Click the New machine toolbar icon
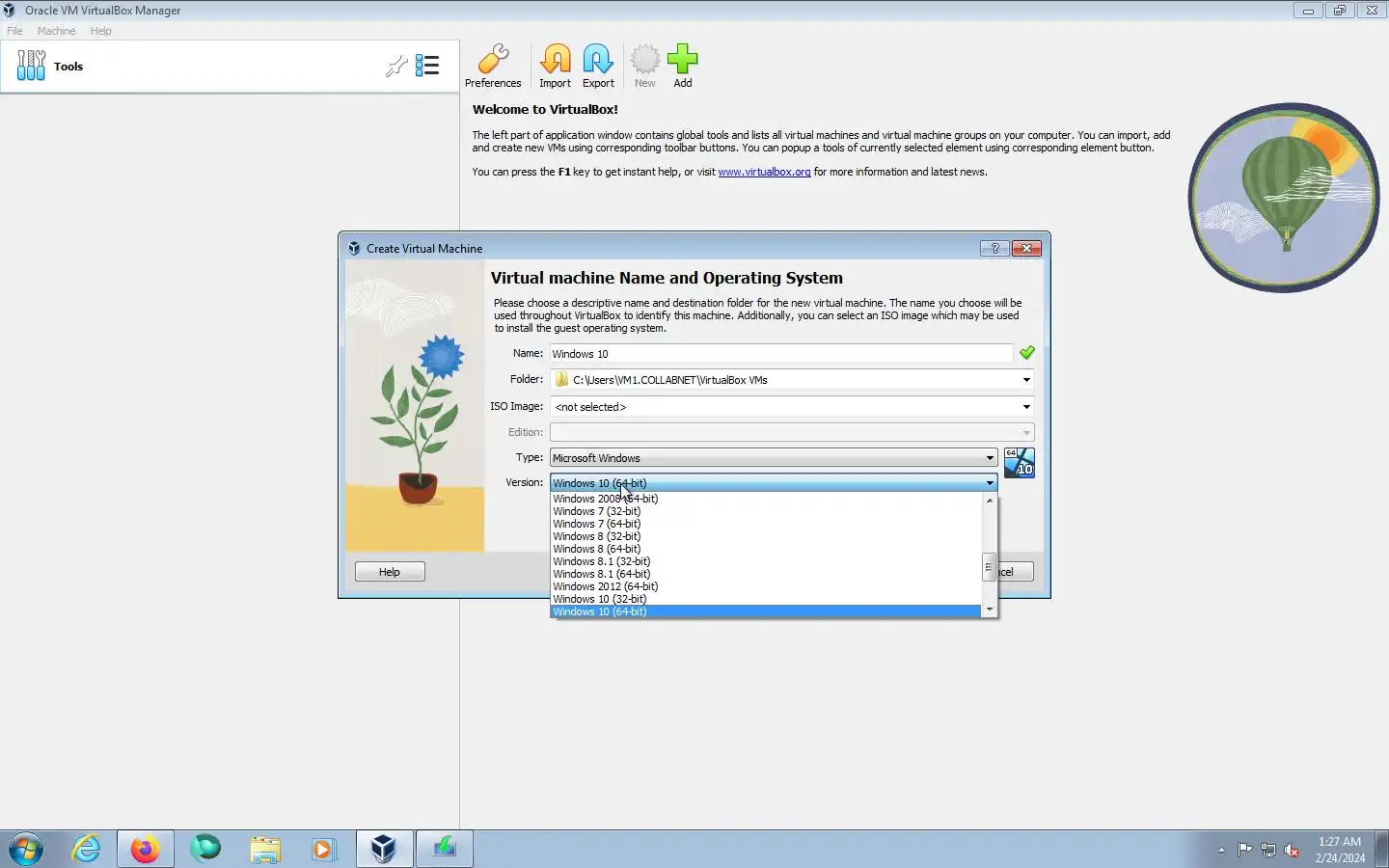Screen dimensions: 1389x868 point(644,66)
